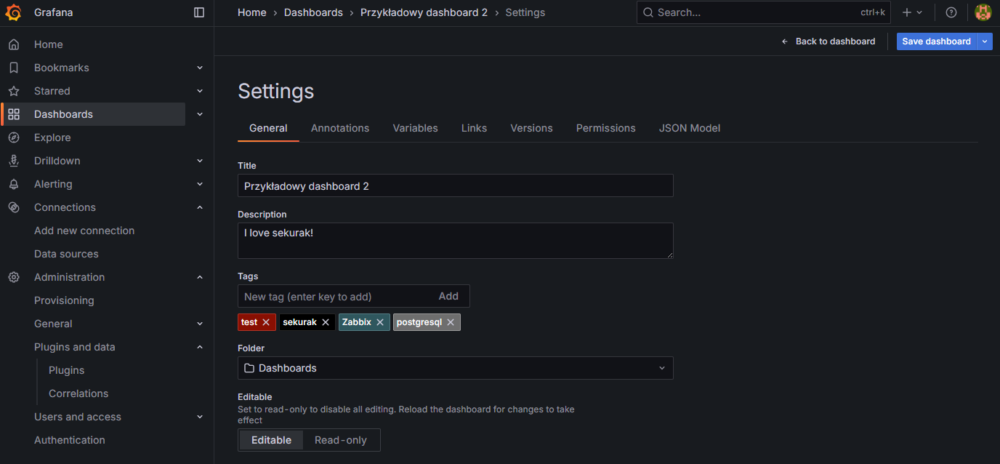This screenshot has width=1000, height=464.
Task: Click the Explore compass icon in sidebar
Action: (14, 138)
